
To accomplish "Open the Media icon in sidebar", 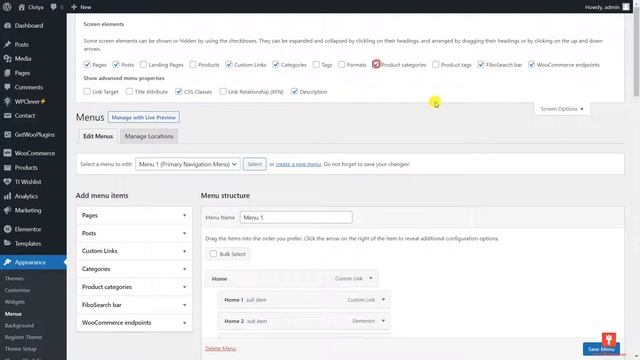I will click(x=7, y=58).
